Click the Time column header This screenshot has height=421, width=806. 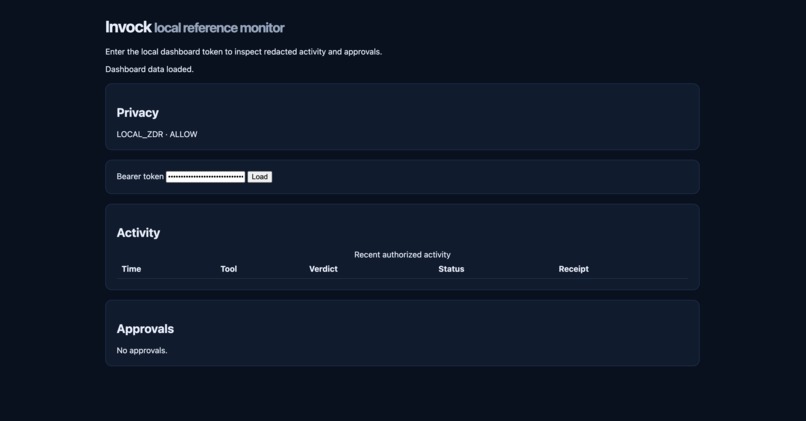[131, 269]
